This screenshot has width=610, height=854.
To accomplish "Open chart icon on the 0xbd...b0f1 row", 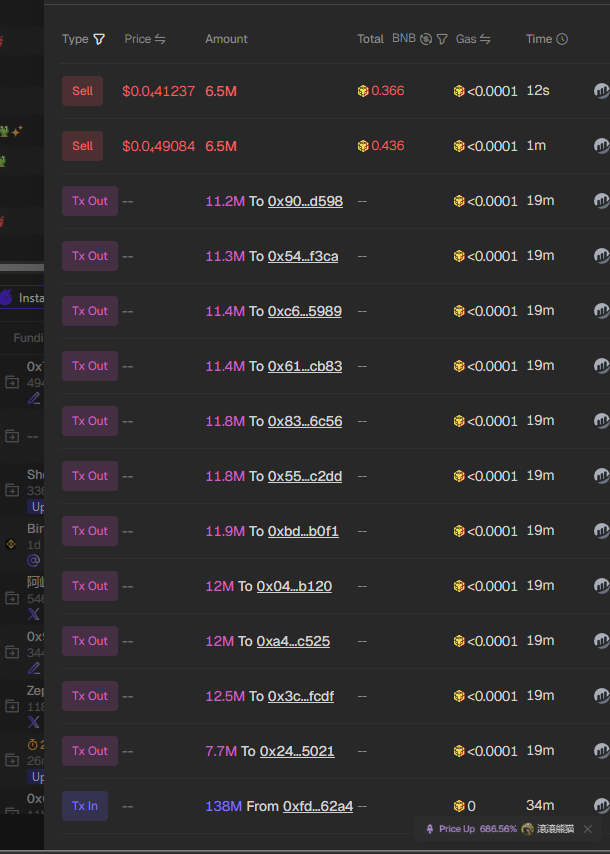I will [601, 531].
